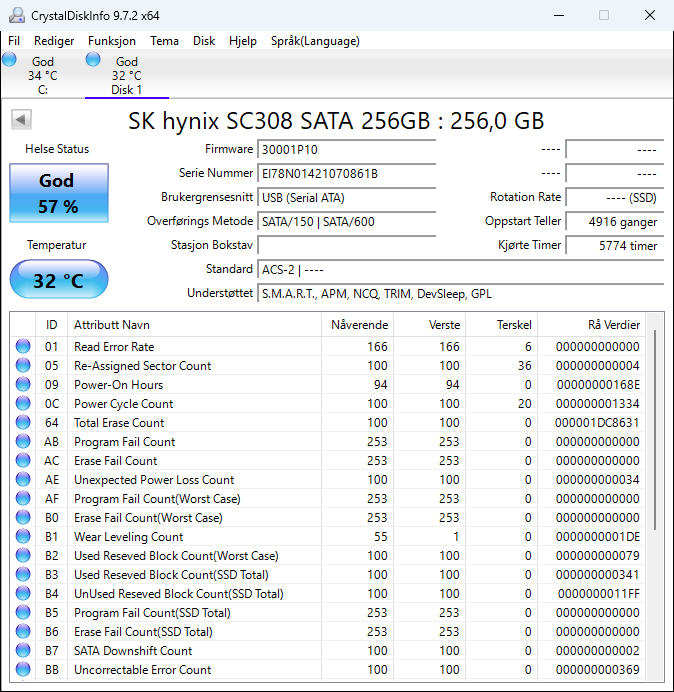Click the status icon for Wear Leveling Count

pos(23,536)
